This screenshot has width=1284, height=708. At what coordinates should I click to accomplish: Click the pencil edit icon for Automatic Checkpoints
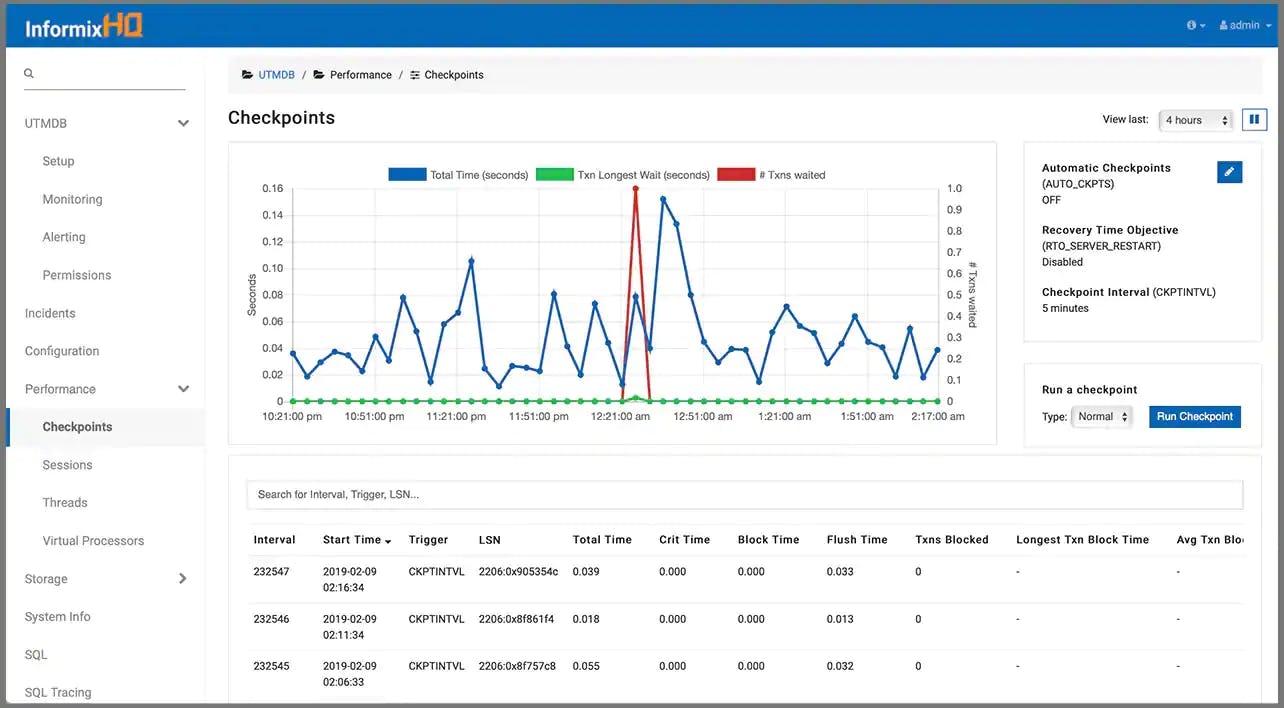(x=1229, y=171)
